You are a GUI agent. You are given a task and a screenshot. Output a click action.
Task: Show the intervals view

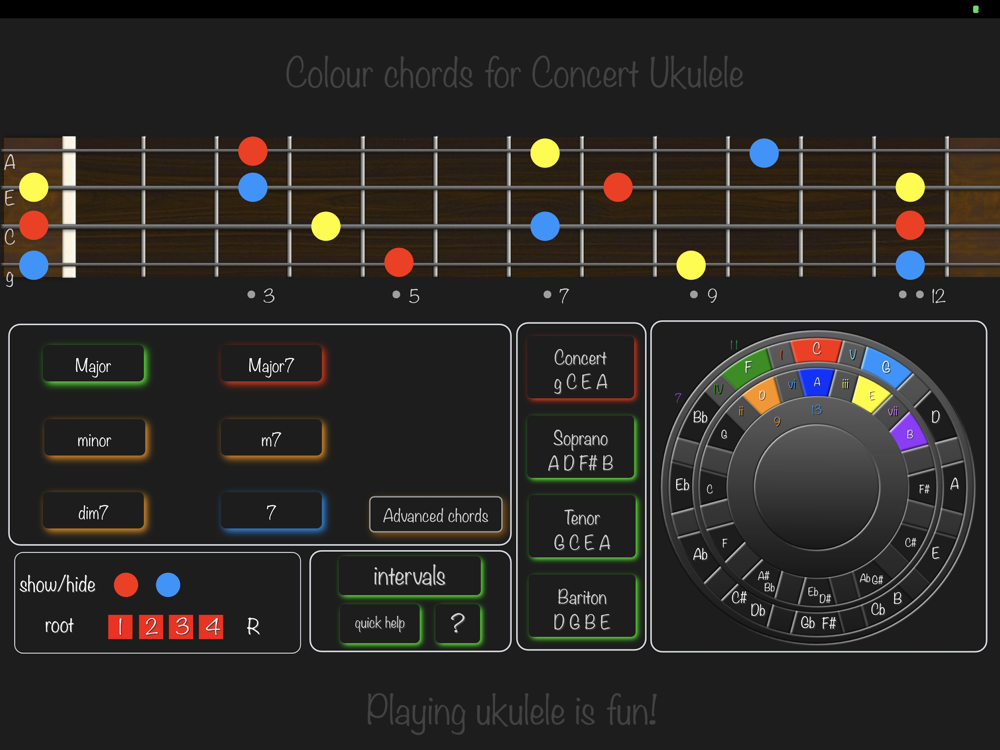410,577
